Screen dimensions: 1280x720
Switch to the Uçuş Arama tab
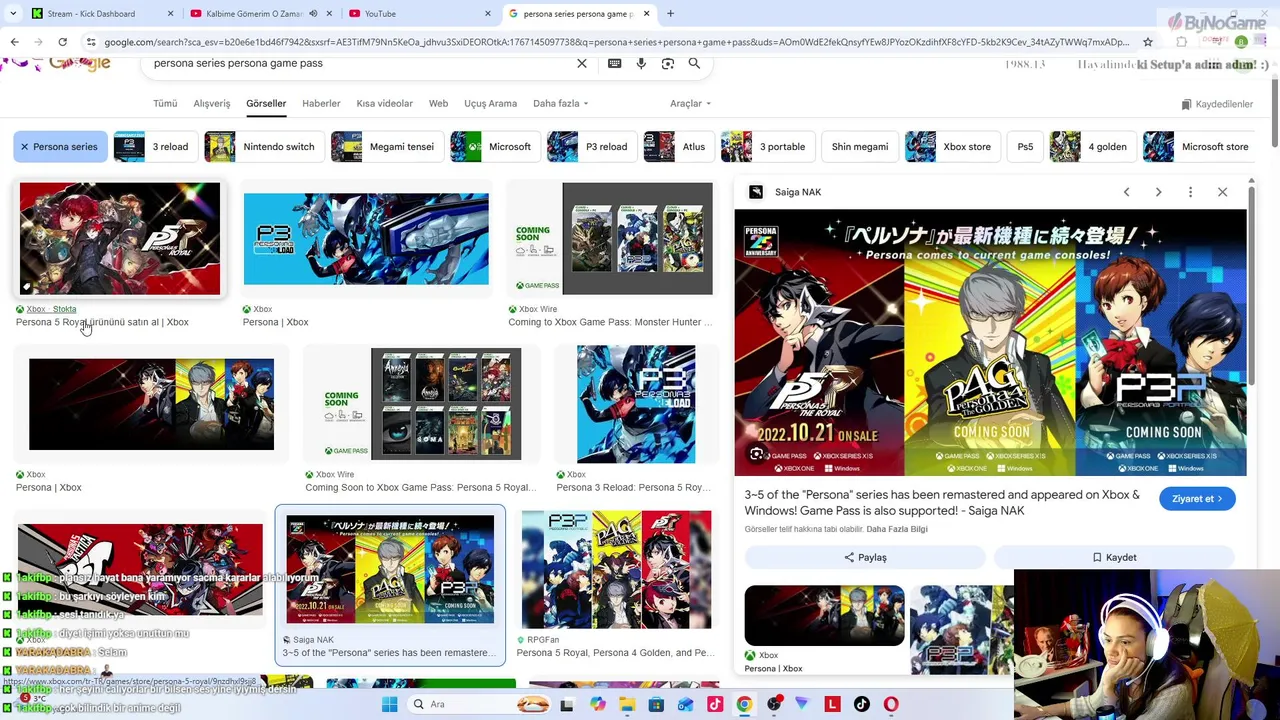[x=490, y=103]
